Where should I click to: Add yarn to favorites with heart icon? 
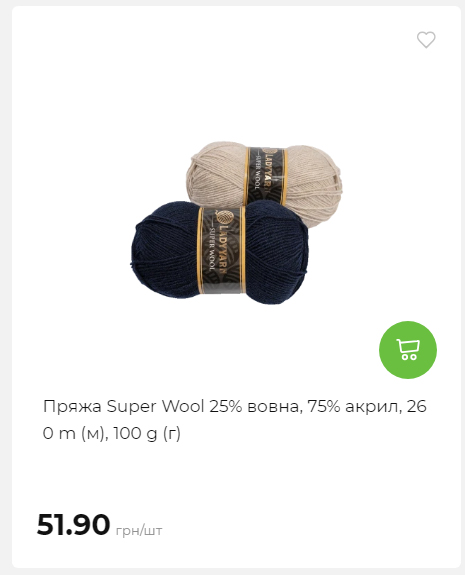point(426,40)
